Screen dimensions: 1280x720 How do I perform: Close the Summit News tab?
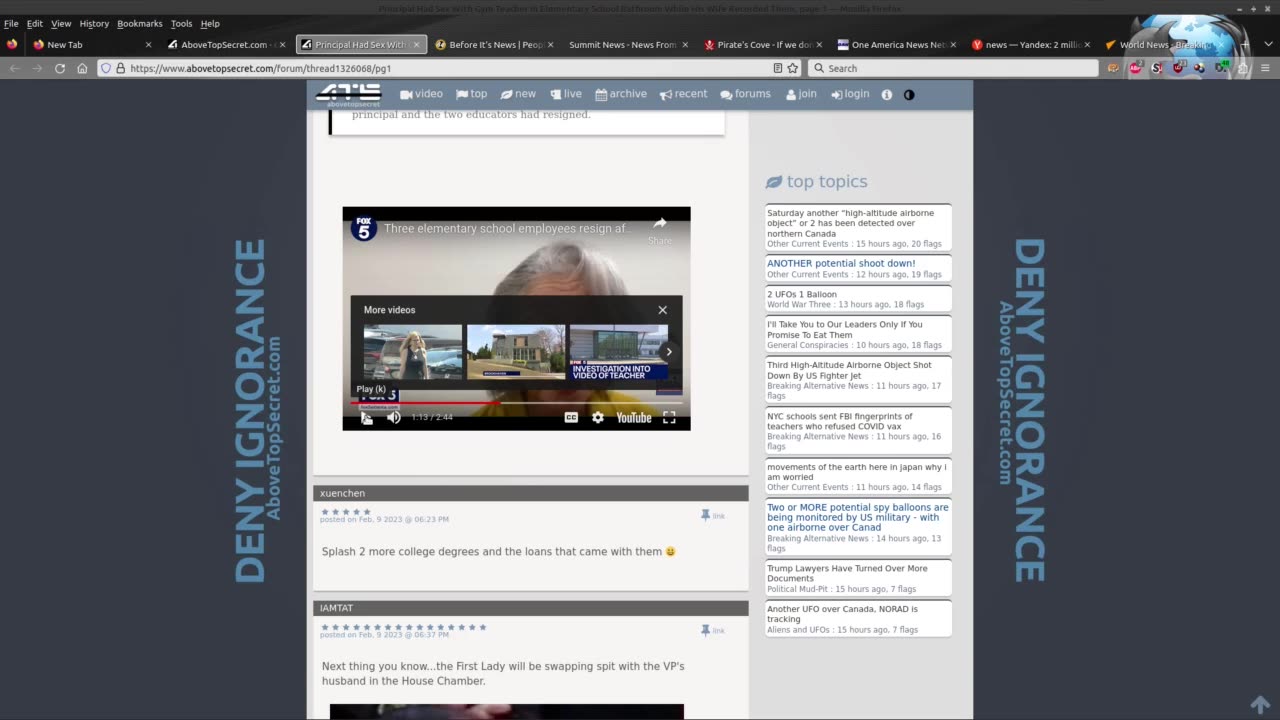click(x=685, y=45)
